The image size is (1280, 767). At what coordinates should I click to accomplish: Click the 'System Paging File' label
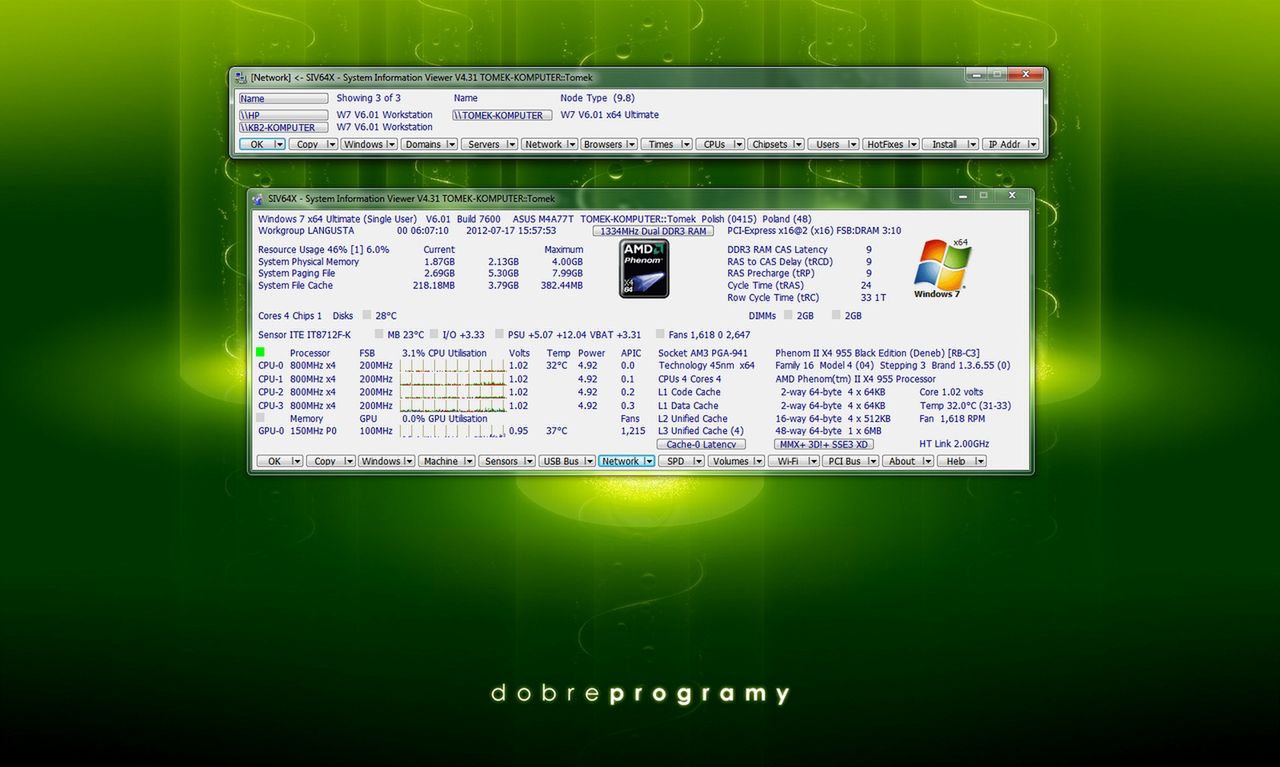click(296, 273)
